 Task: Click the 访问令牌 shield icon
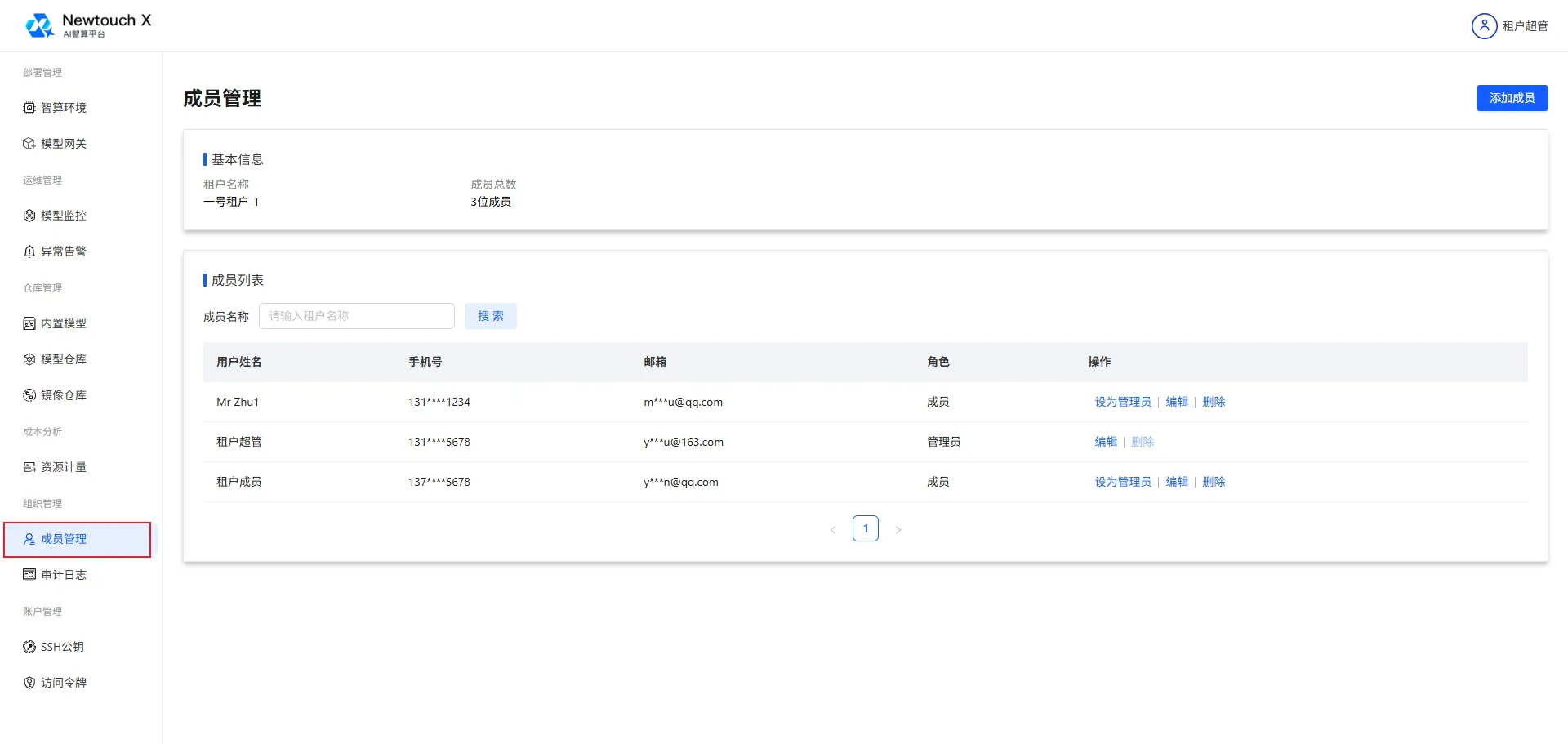[29, 683]
